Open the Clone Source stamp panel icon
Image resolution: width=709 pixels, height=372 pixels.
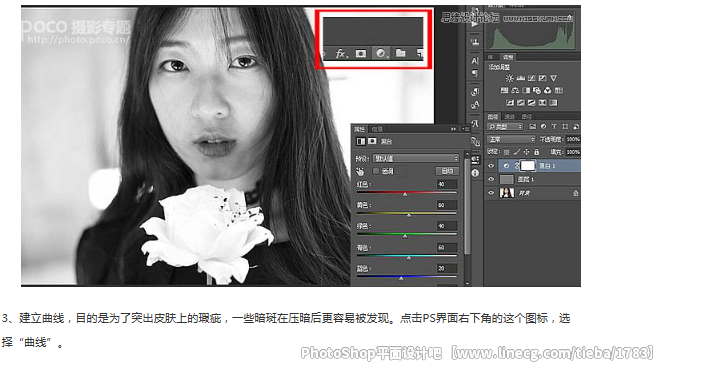pyautogui.click(x=475, y=41)
